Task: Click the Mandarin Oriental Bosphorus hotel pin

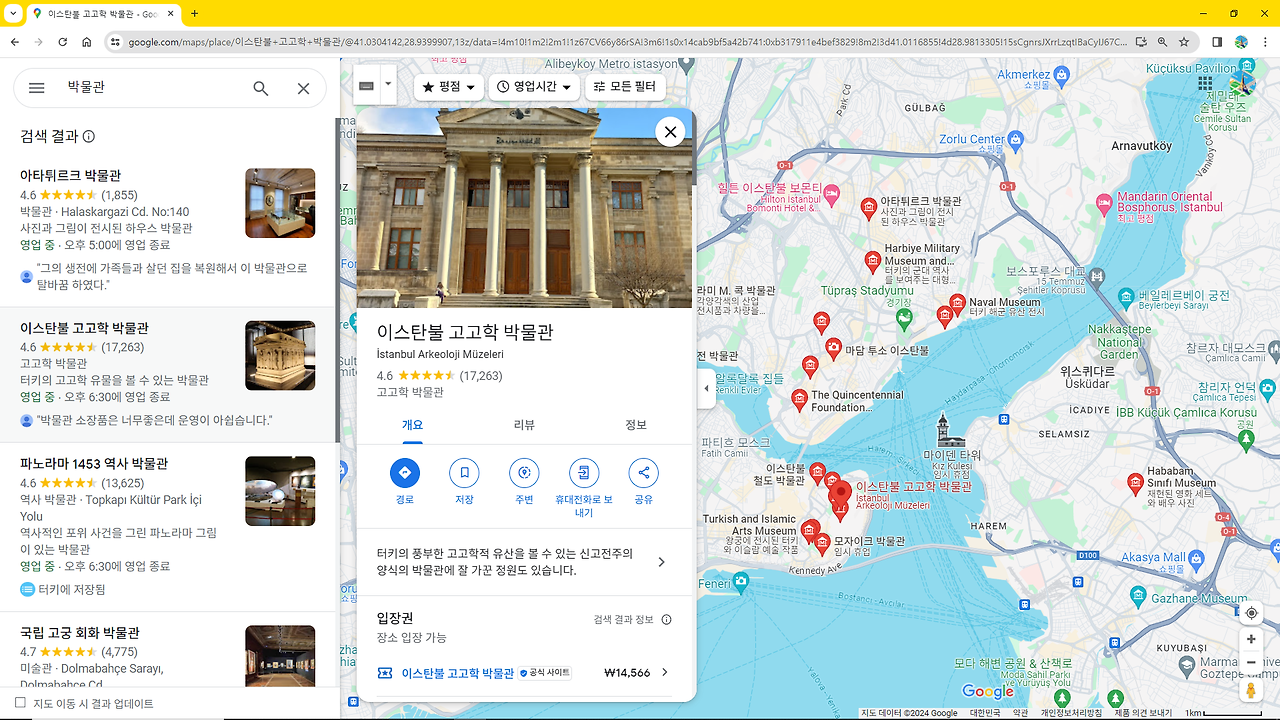Action: pos(1104,205)
